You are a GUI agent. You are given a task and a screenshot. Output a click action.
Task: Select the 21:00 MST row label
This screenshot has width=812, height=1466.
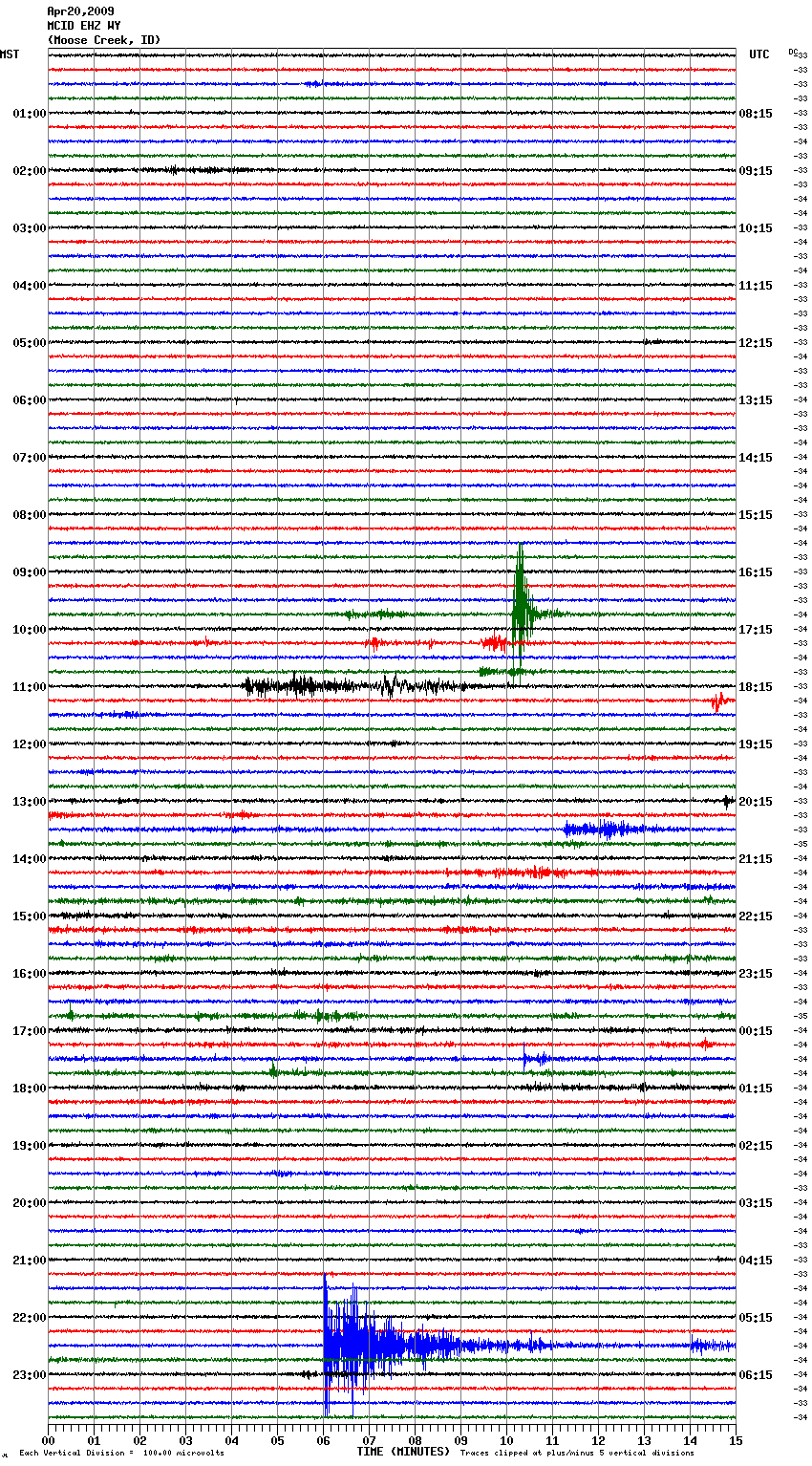30,1261
